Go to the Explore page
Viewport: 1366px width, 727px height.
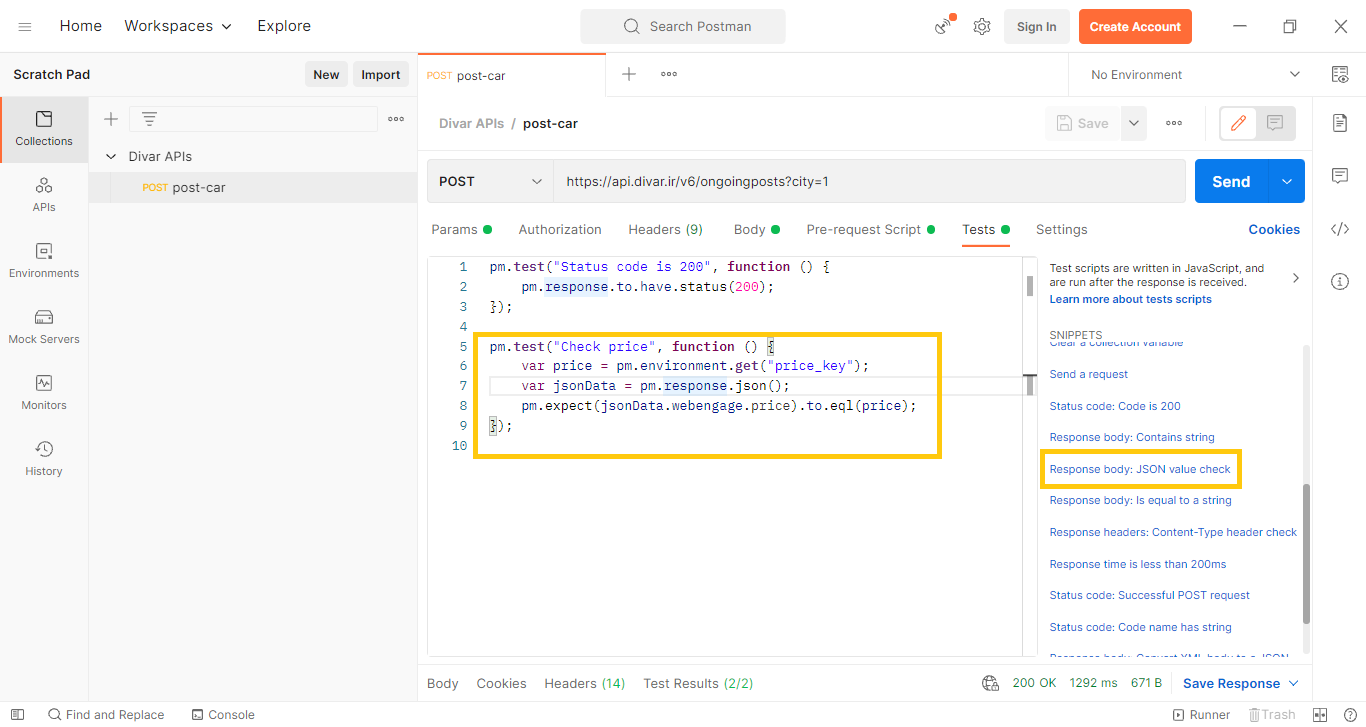click(x=284, y=26)
